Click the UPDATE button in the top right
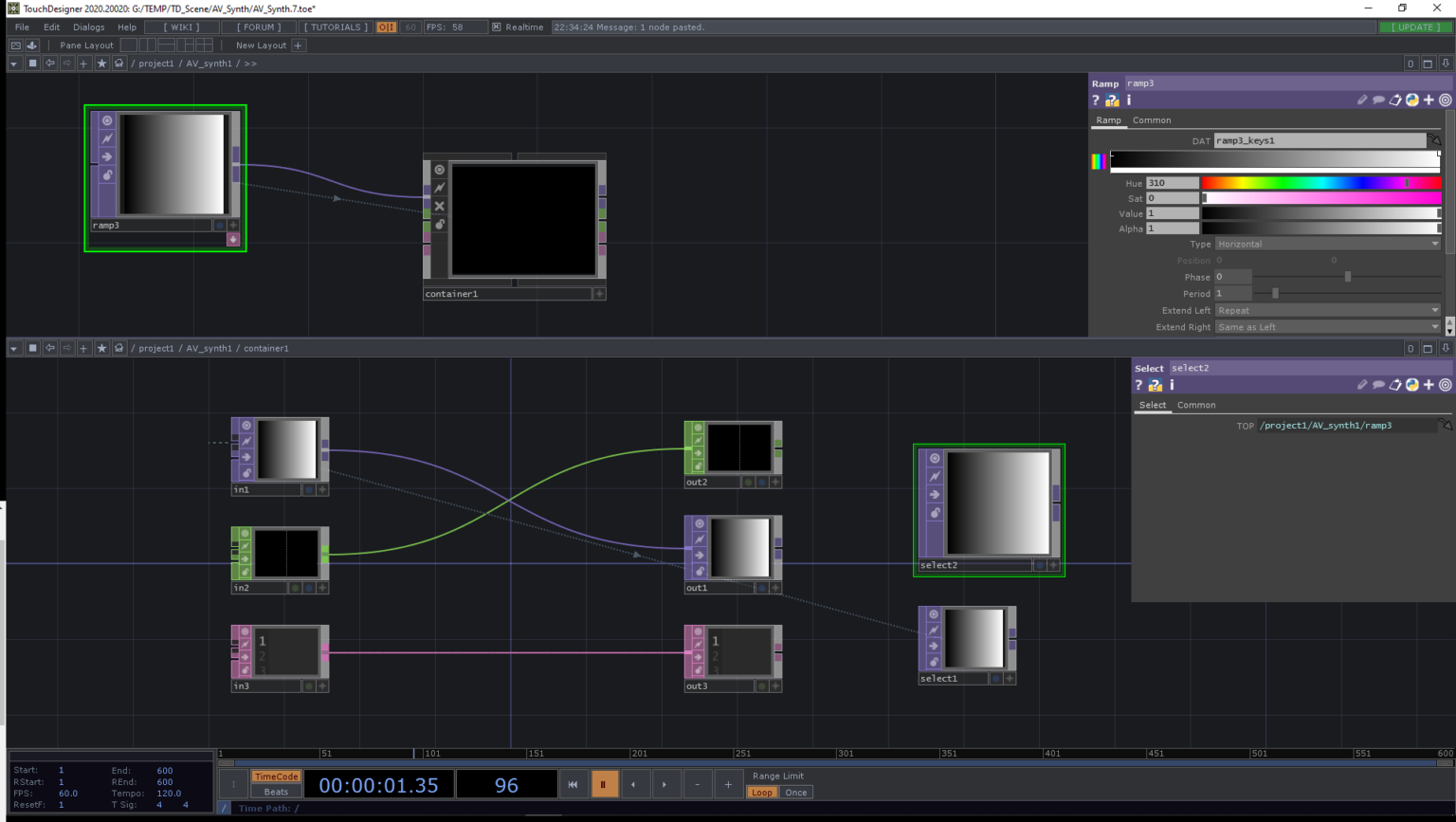The width and height of the screenshot is (1456, 822). coord(1414,27)
